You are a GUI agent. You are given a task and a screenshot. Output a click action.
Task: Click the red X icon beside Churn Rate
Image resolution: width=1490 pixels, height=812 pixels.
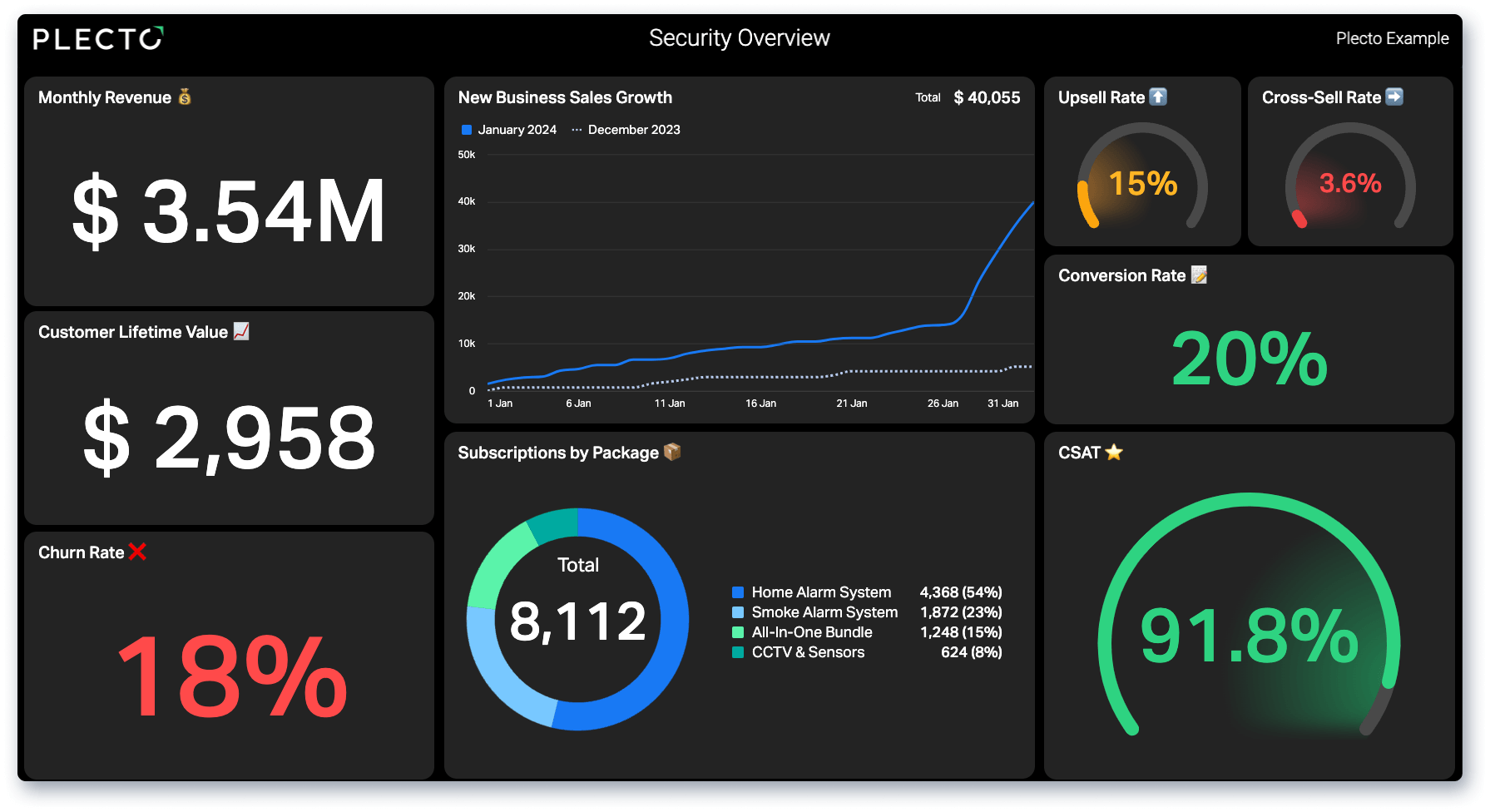tap(137, 552)
